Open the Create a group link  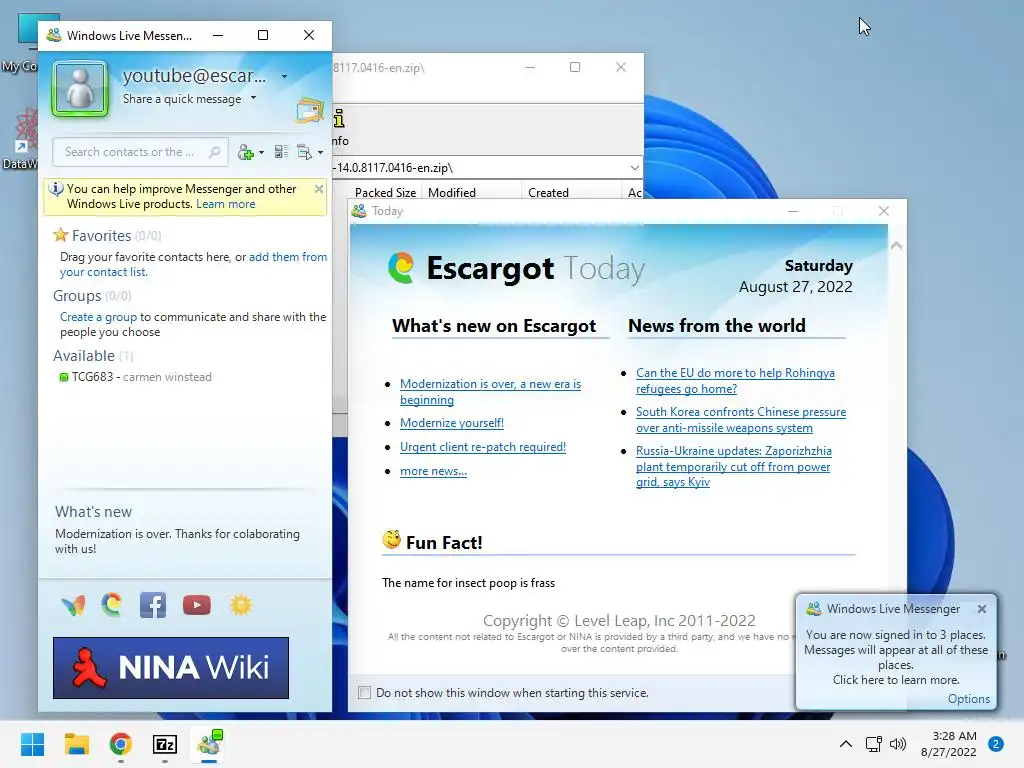tap(99, 317)
